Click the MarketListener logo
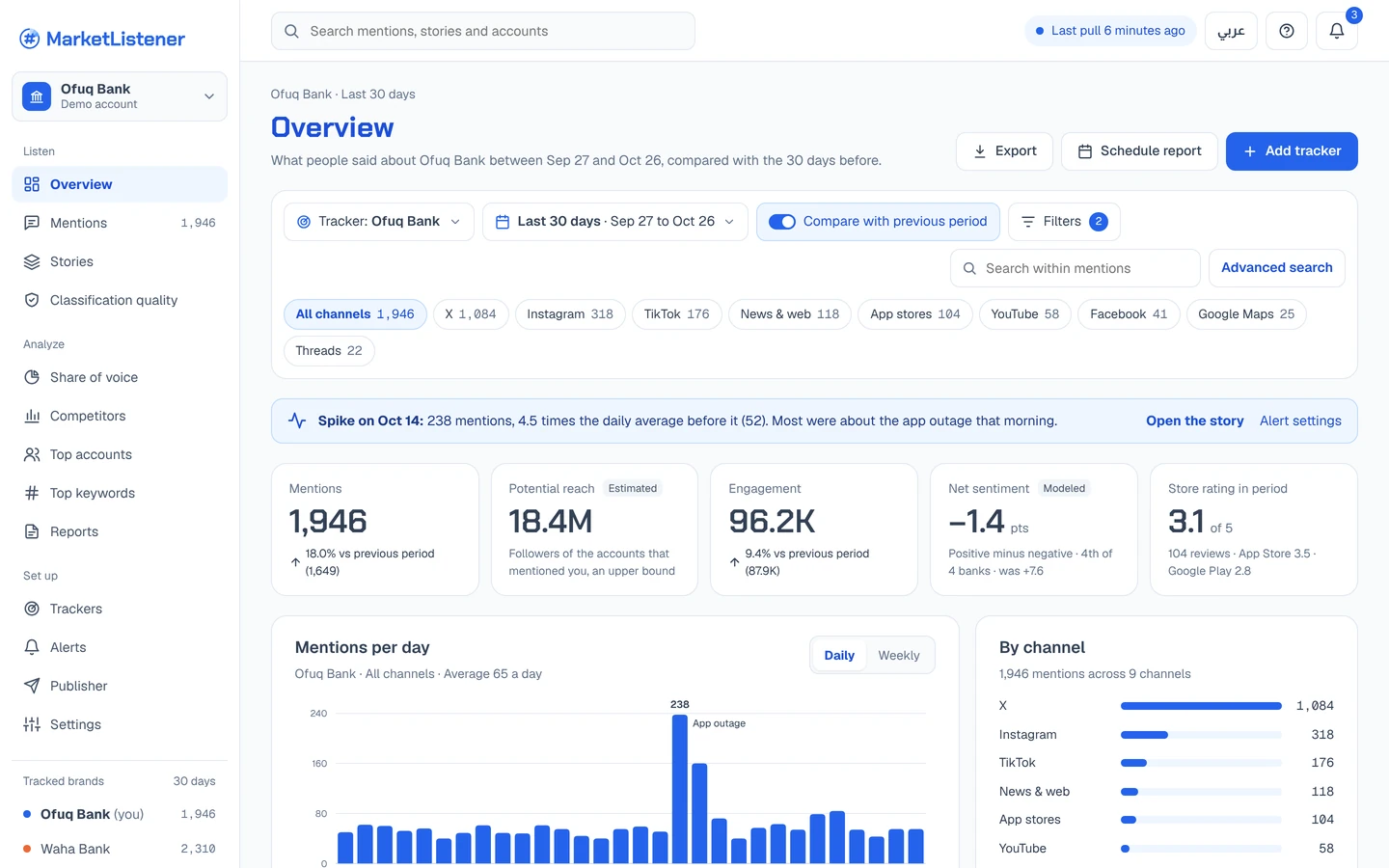The image size is (1389, 868). pyautogui.click(x=102, y=39)
